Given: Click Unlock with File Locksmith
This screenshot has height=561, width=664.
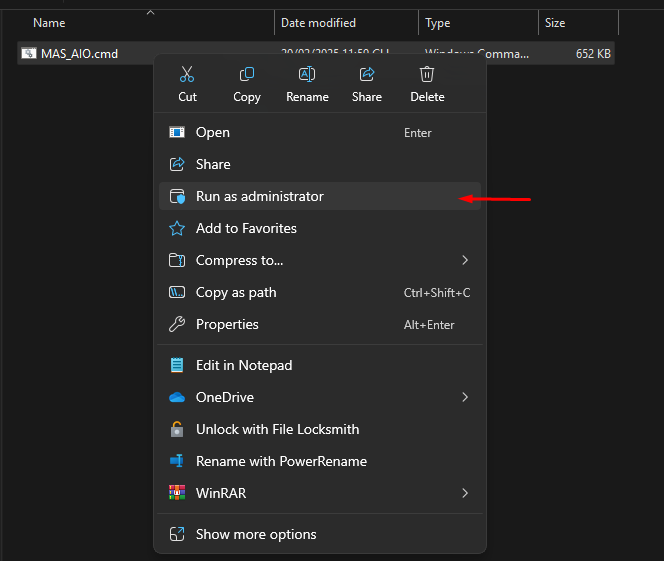Looking at the screenshot, I should [x=277, y=429].
